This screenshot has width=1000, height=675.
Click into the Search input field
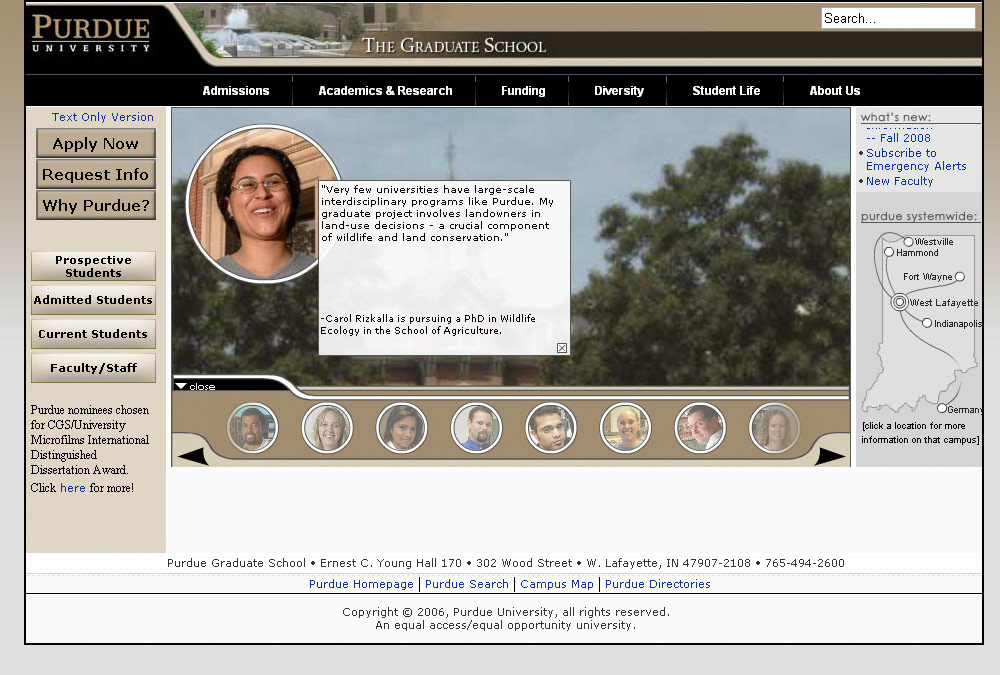click(897, 18)
